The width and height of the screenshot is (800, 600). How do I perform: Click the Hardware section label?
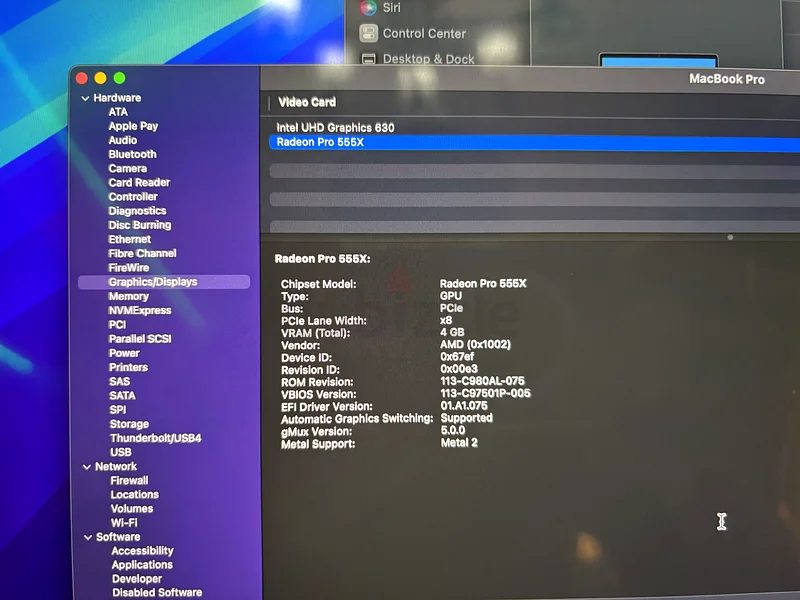(x=117, y=98)
